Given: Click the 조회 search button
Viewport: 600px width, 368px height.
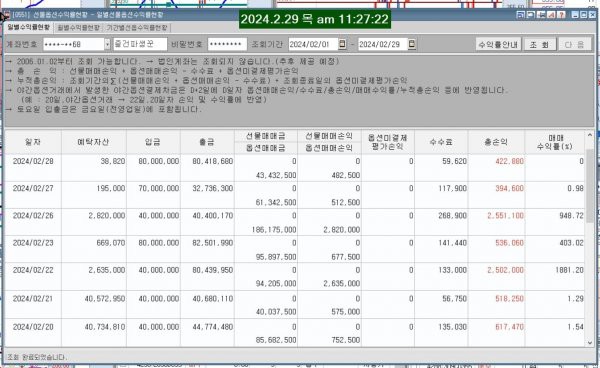Looking at the screenshot, I should pyautogui.click(x=540, y=44).
